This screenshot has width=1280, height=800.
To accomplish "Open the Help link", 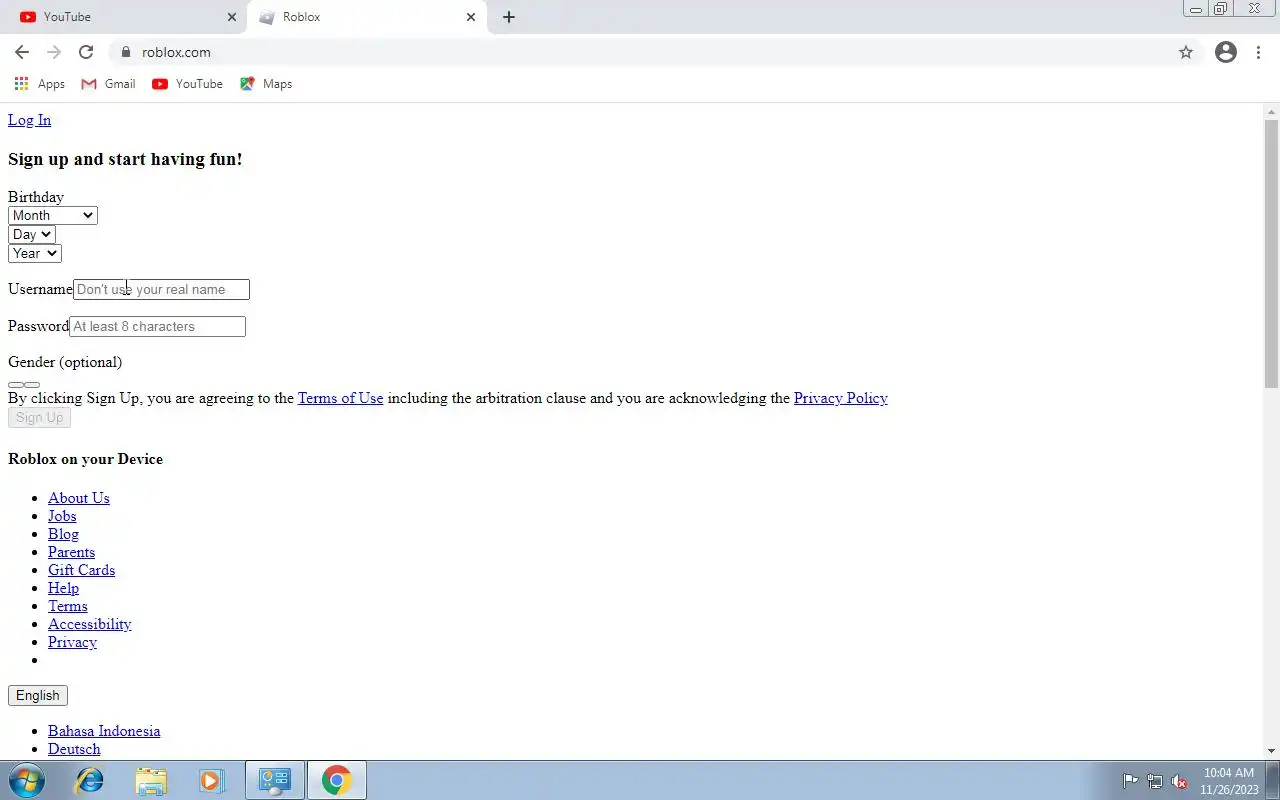I will [63, 588].
